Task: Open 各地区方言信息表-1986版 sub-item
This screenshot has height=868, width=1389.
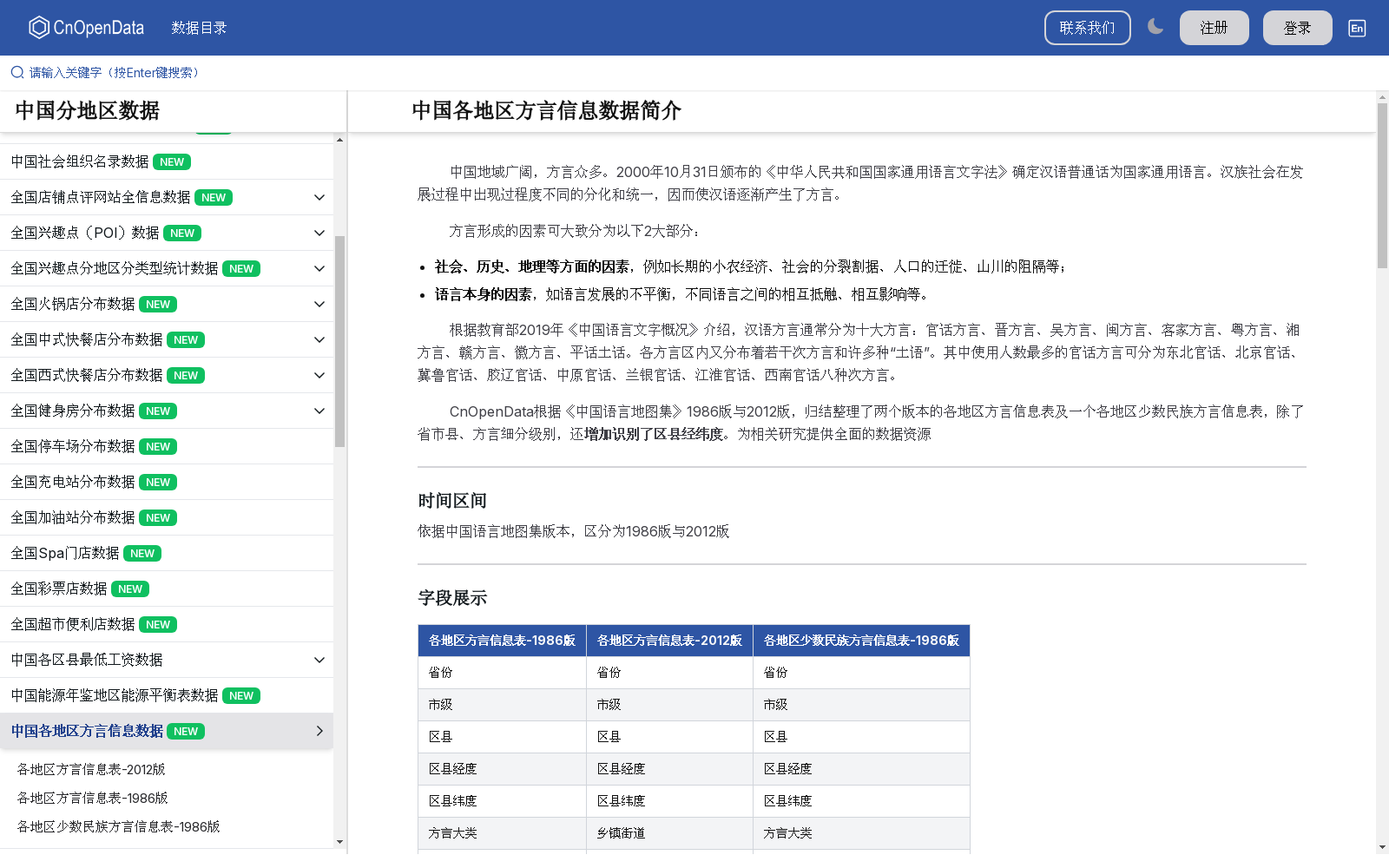Action: (92, 798)
